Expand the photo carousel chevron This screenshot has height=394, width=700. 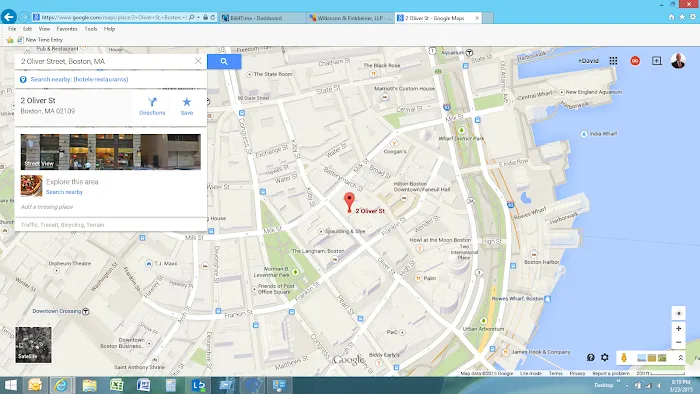(x=680, y=358)
